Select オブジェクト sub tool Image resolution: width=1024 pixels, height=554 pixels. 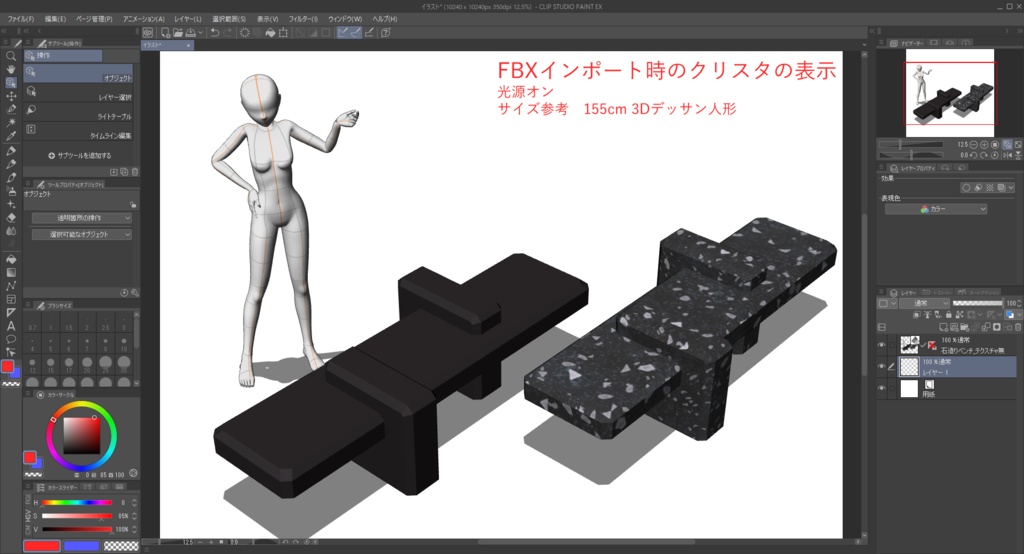(78, 73)
